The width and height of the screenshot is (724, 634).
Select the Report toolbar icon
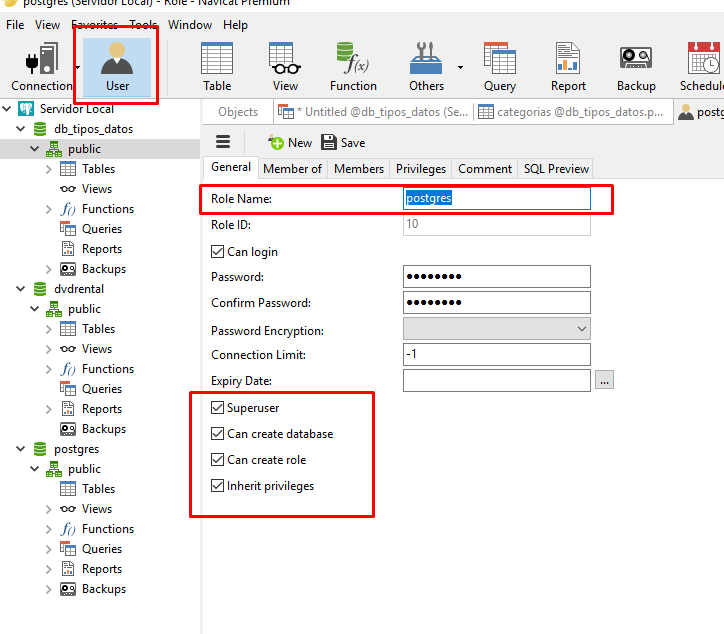568,67
